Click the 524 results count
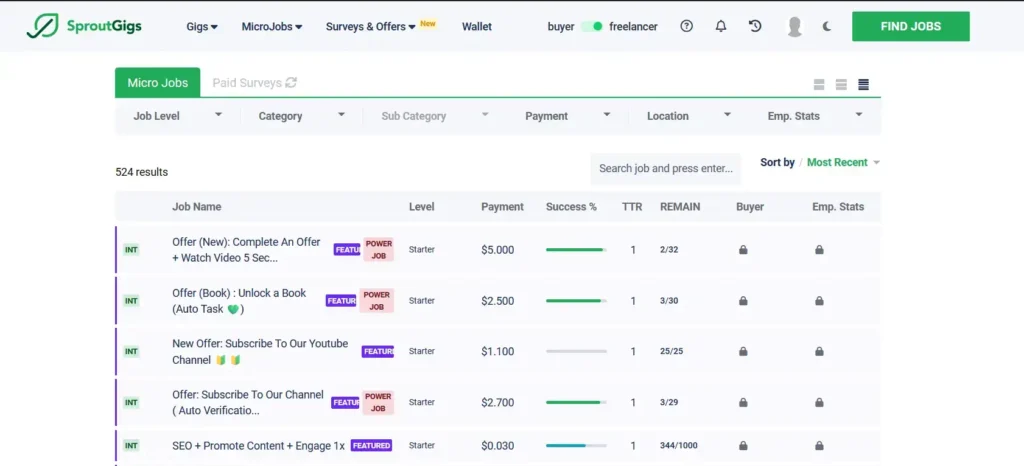This screenshot has width=1024, height=466. [142, 172]
